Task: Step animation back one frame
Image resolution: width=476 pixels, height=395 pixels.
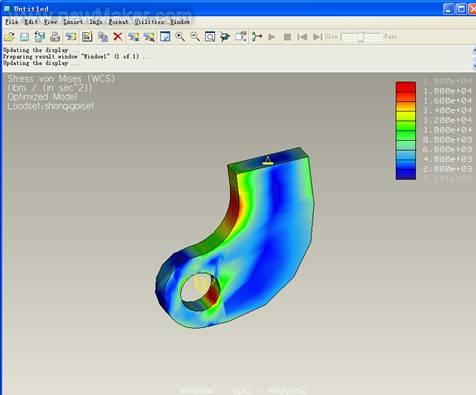Action: click(x=302, y=37)
